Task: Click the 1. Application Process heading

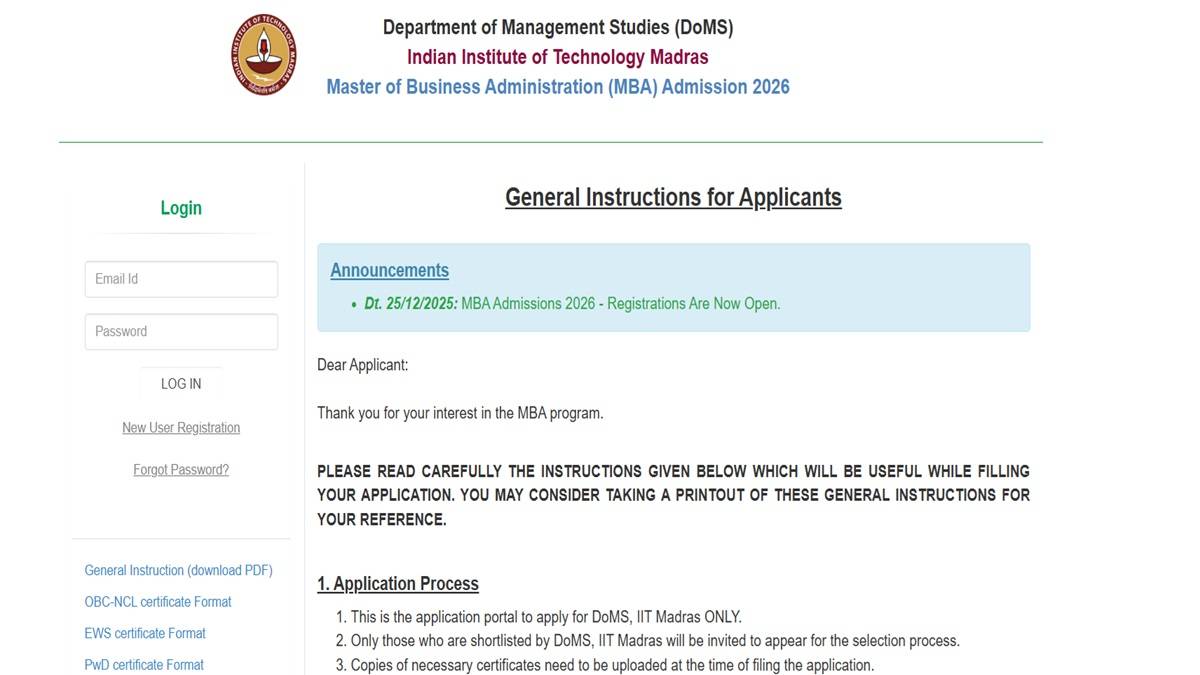Action: 398,584
